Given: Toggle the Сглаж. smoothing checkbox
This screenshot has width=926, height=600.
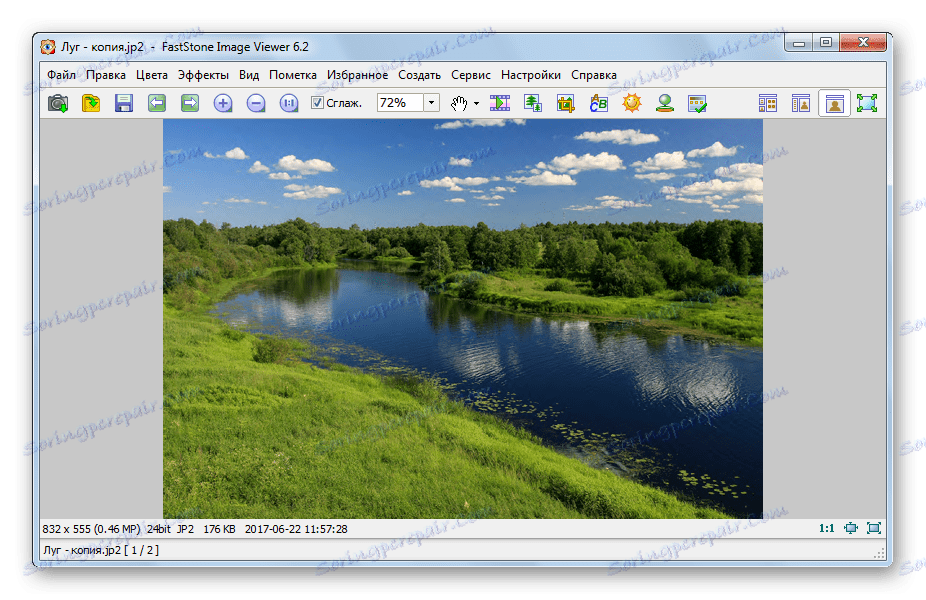Looking at the screenshot, I should [318, 103].
